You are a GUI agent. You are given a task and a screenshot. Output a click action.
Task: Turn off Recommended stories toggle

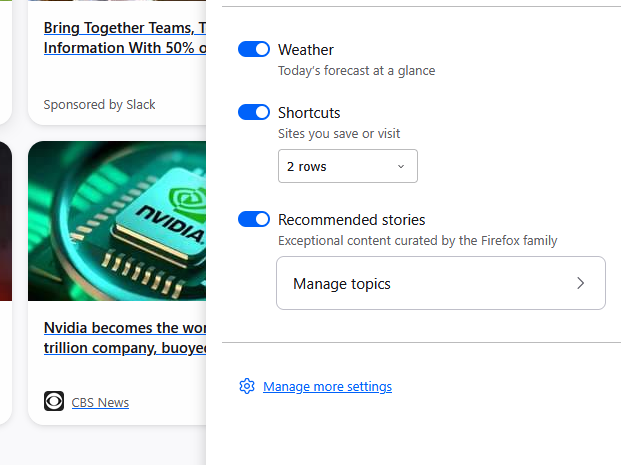[x=254, y=219]
